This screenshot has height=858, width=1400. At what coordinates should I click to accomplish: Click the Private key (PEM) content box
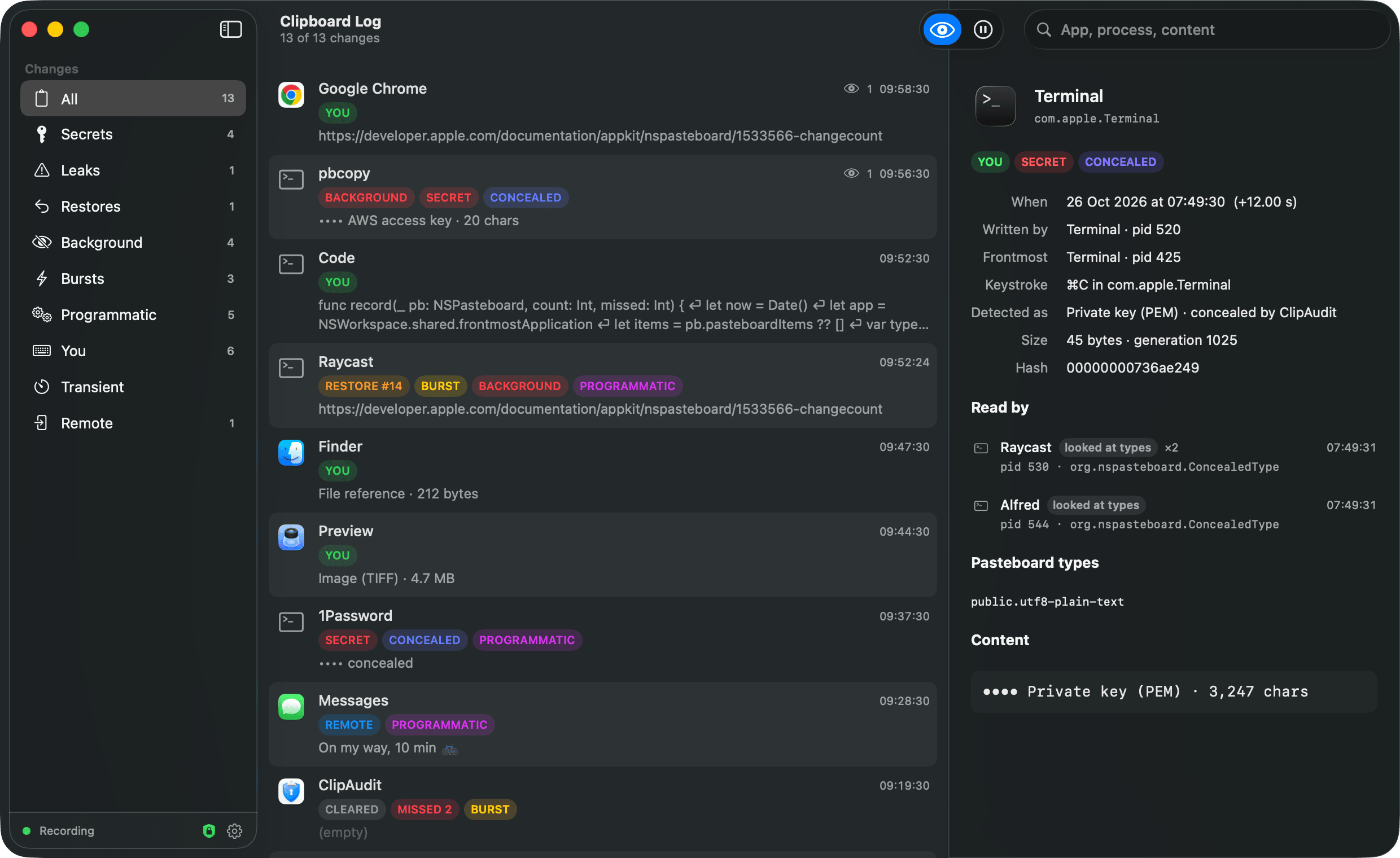pos(1174,691)
